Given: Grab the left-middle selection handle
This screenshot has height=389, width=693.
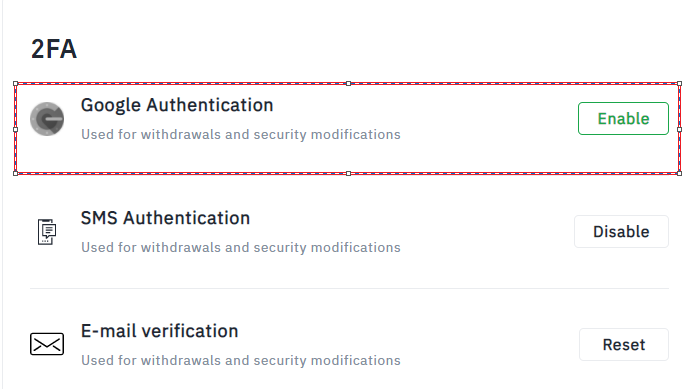Looking at the screenshot, I should [x=15, y=130].
